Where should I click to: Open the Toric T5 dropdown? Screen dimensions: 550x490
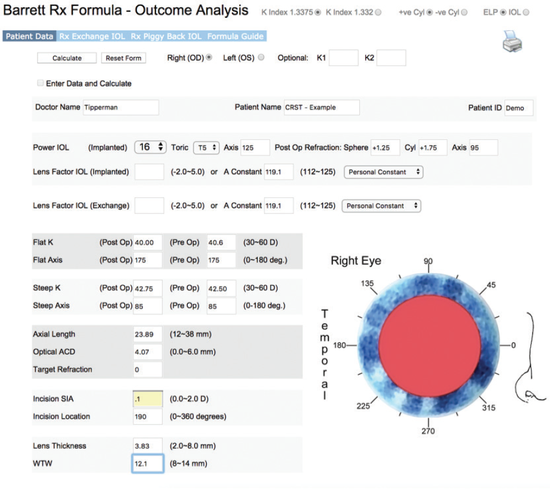coord(206,148)
